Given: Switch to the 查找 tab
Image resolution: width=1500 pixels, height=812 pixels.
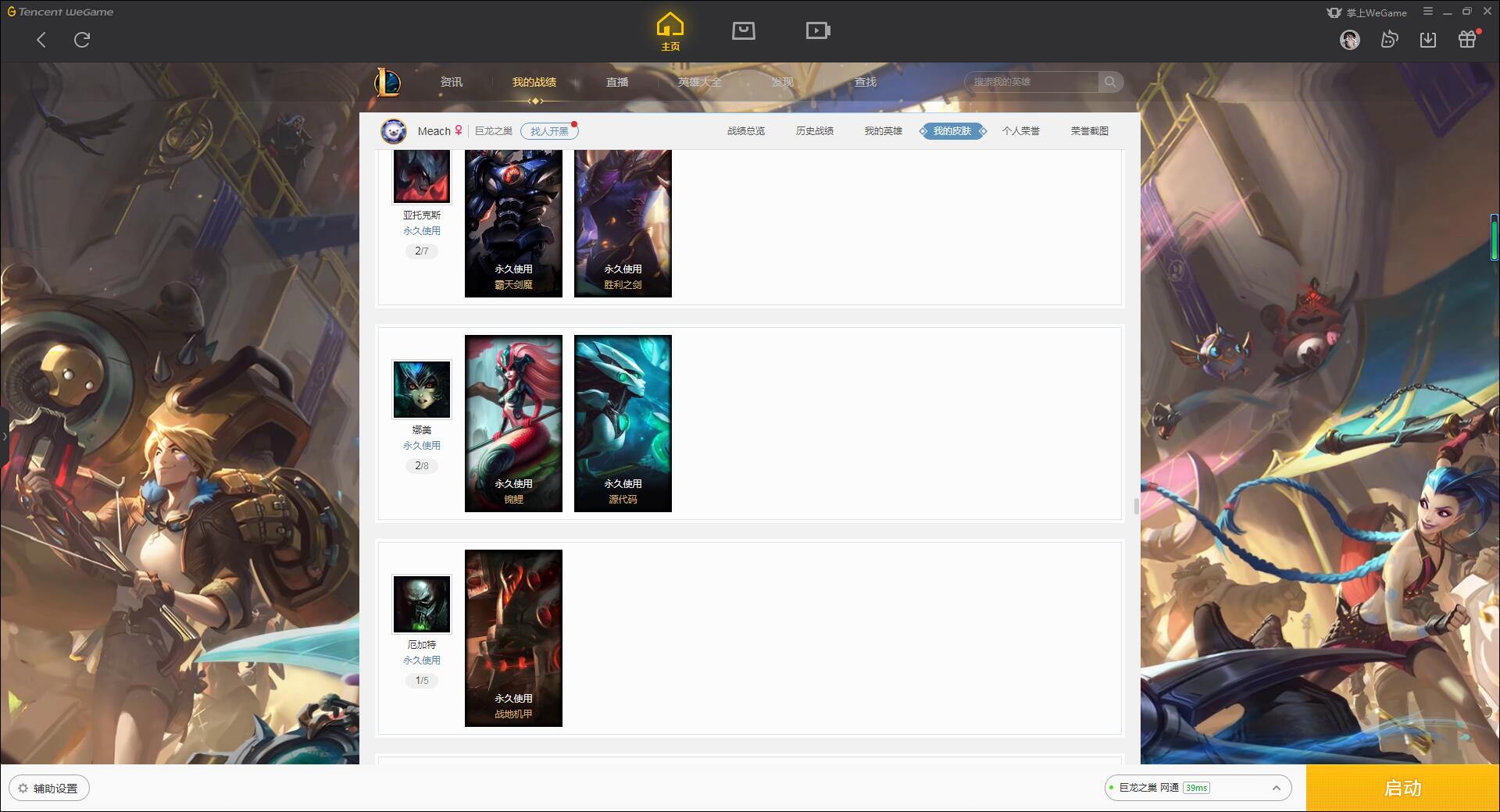Looking at the screenshot, I should click(x=866, y=82).
